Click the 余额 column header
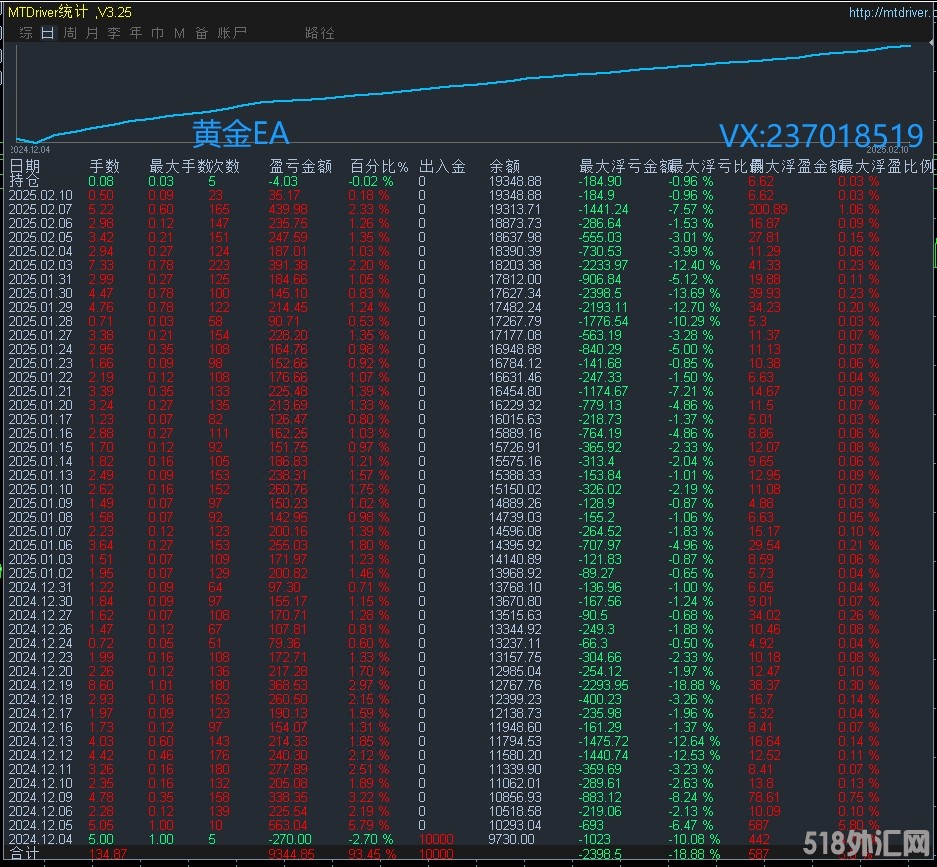 pos(504,166)
